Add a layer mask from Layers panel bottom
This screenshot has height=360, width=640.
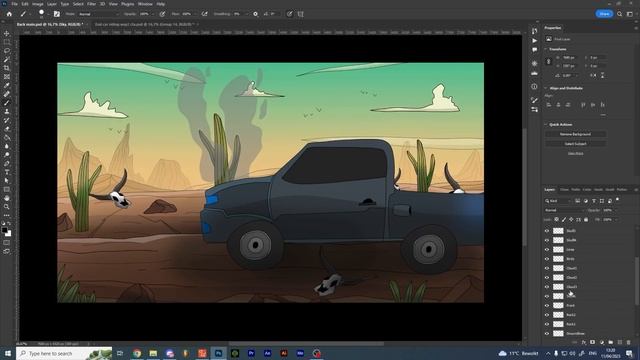point(593,342)
